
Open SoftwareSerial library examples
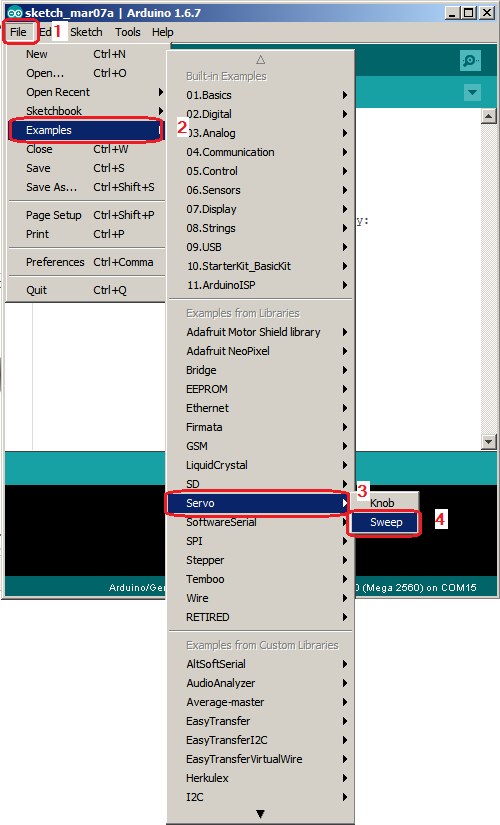(261, 522)
